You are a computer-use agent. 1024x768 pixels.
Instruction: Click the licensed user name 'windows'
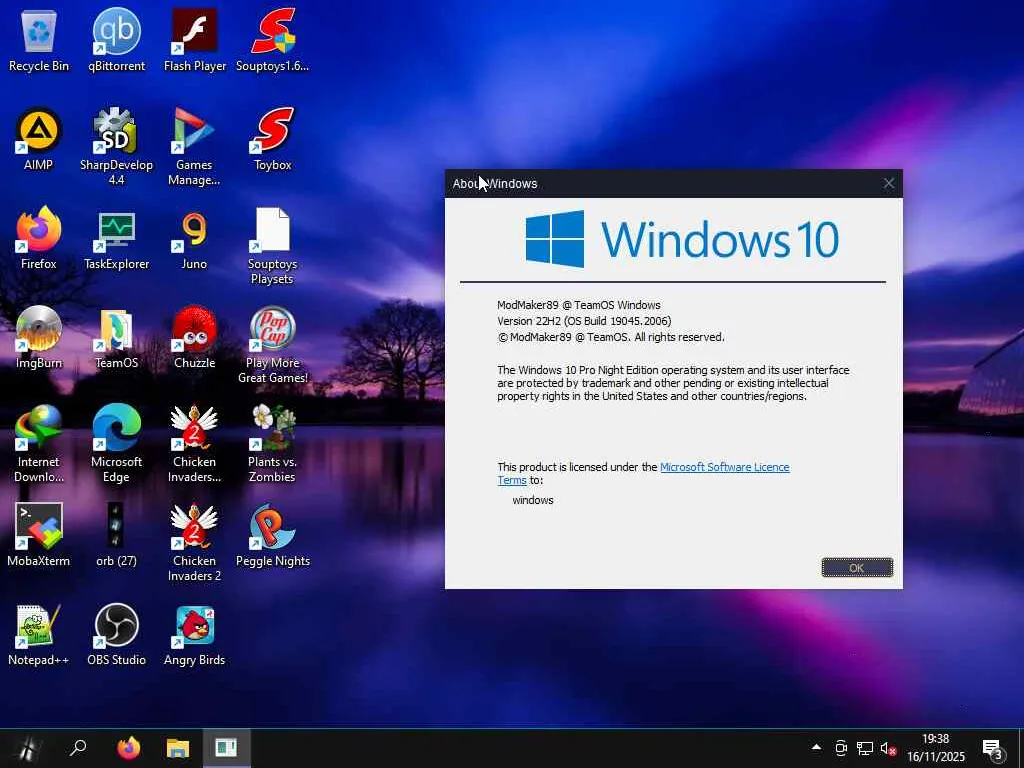tap(533, 500)
